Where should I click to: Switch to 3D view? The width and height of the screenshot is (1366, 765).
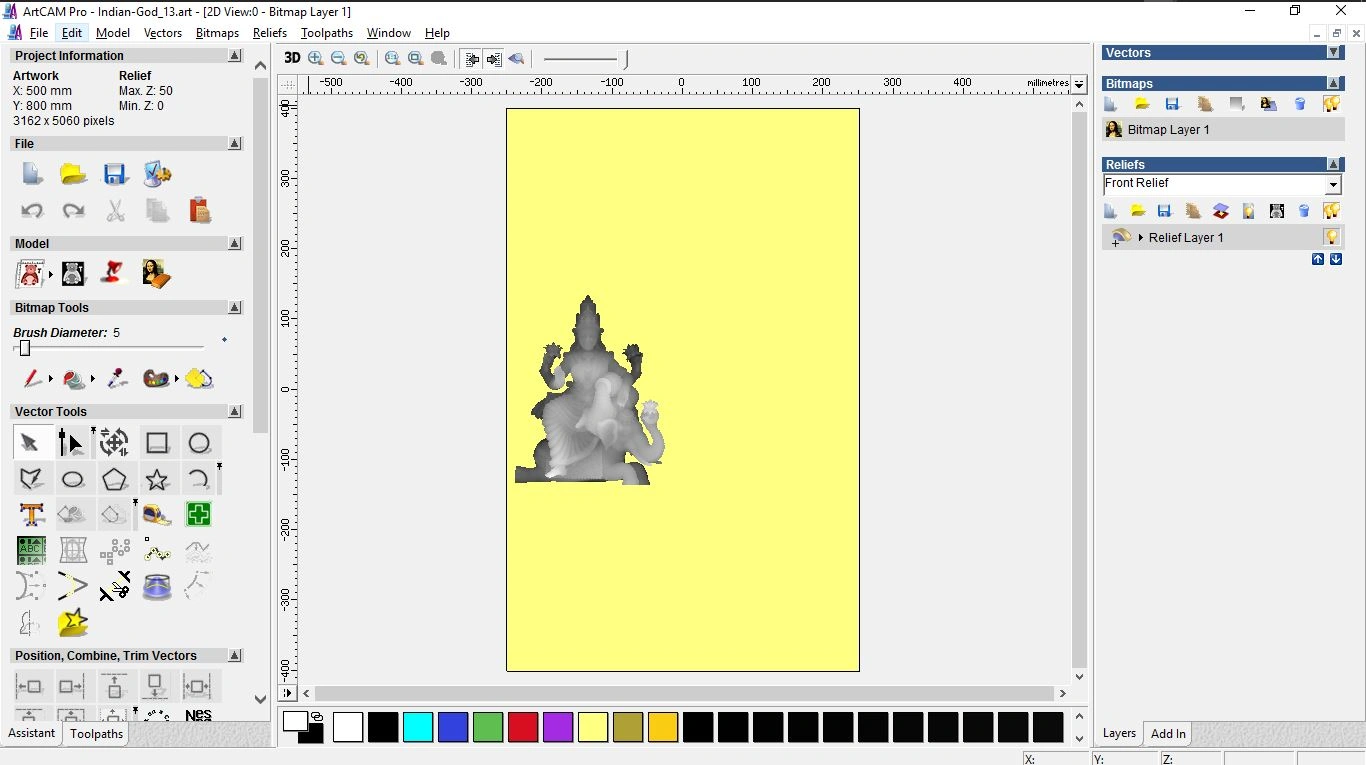tap(292, 59)
